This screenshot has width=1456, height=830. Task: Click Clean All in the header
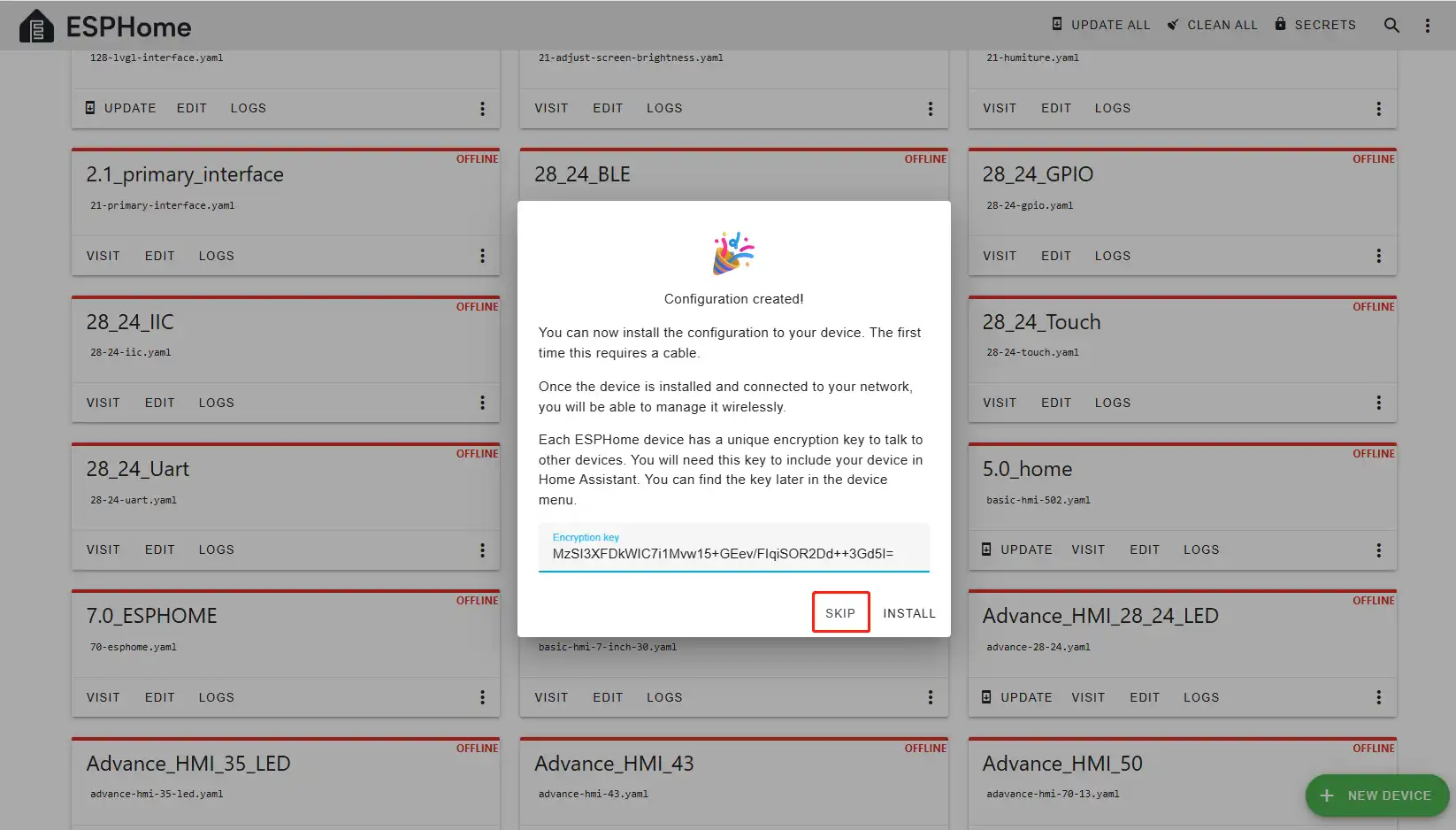pos(1212,25)
